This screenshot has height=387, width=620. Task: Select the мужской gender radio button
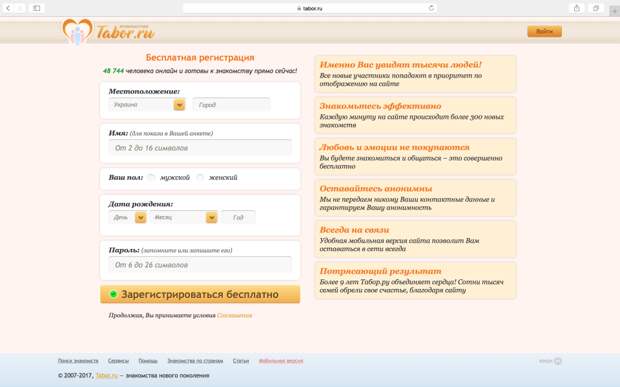(151, 177)
